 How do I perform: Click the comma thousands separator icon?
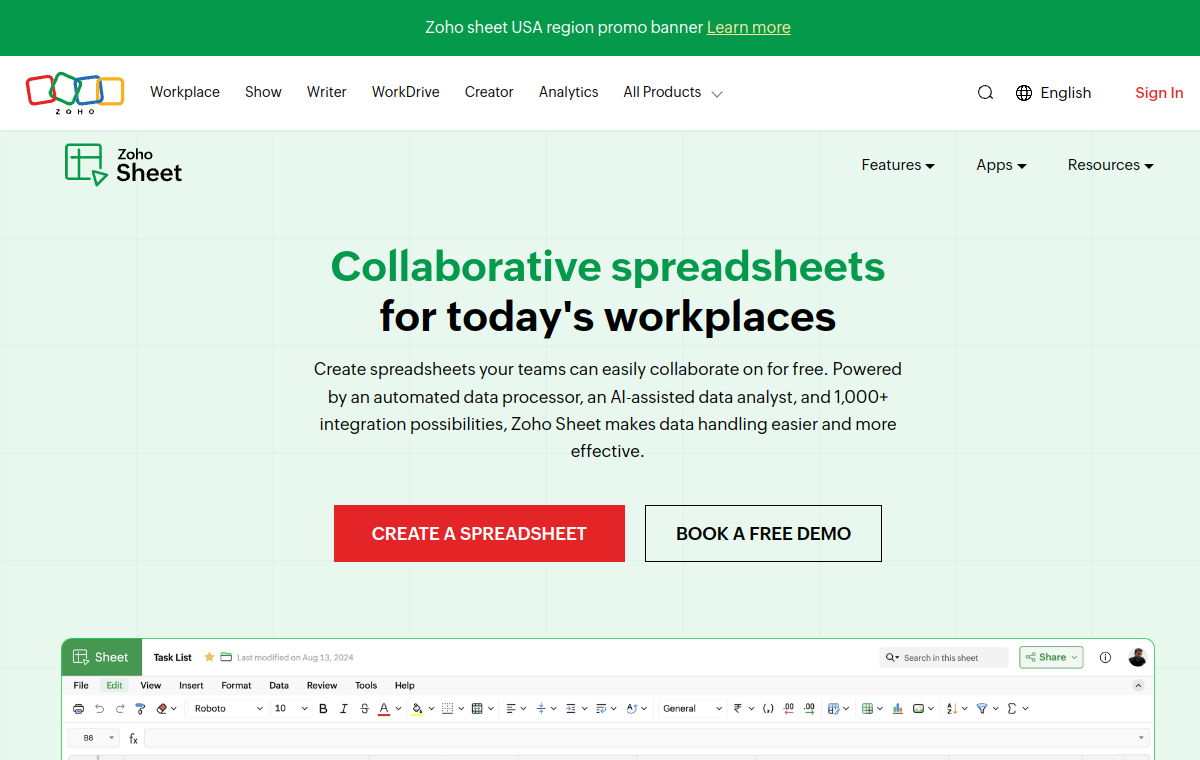[768, 709]
